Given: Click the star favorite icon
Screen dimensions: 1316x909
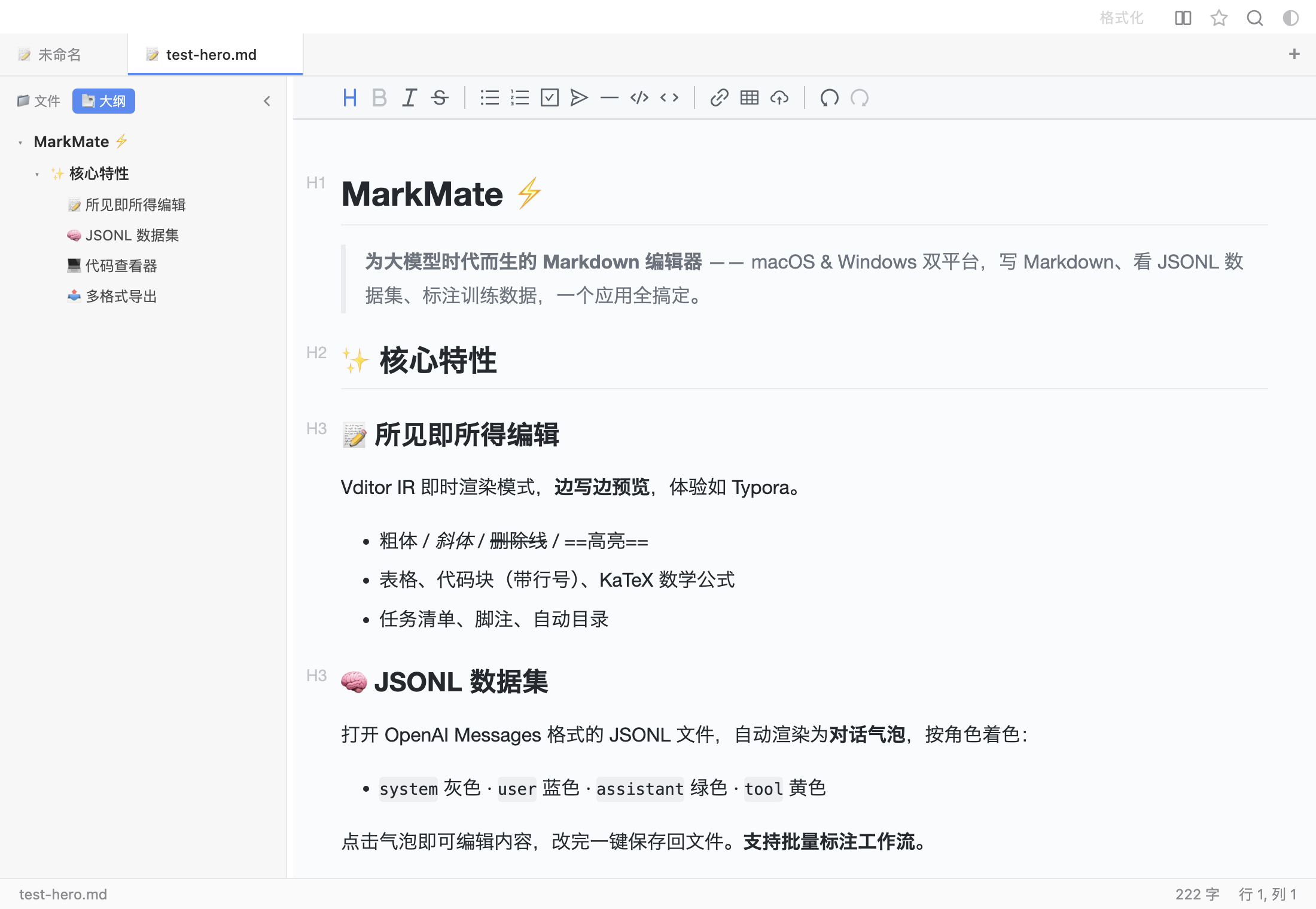Looking at the screenshot, I should tap(1218, 18).
